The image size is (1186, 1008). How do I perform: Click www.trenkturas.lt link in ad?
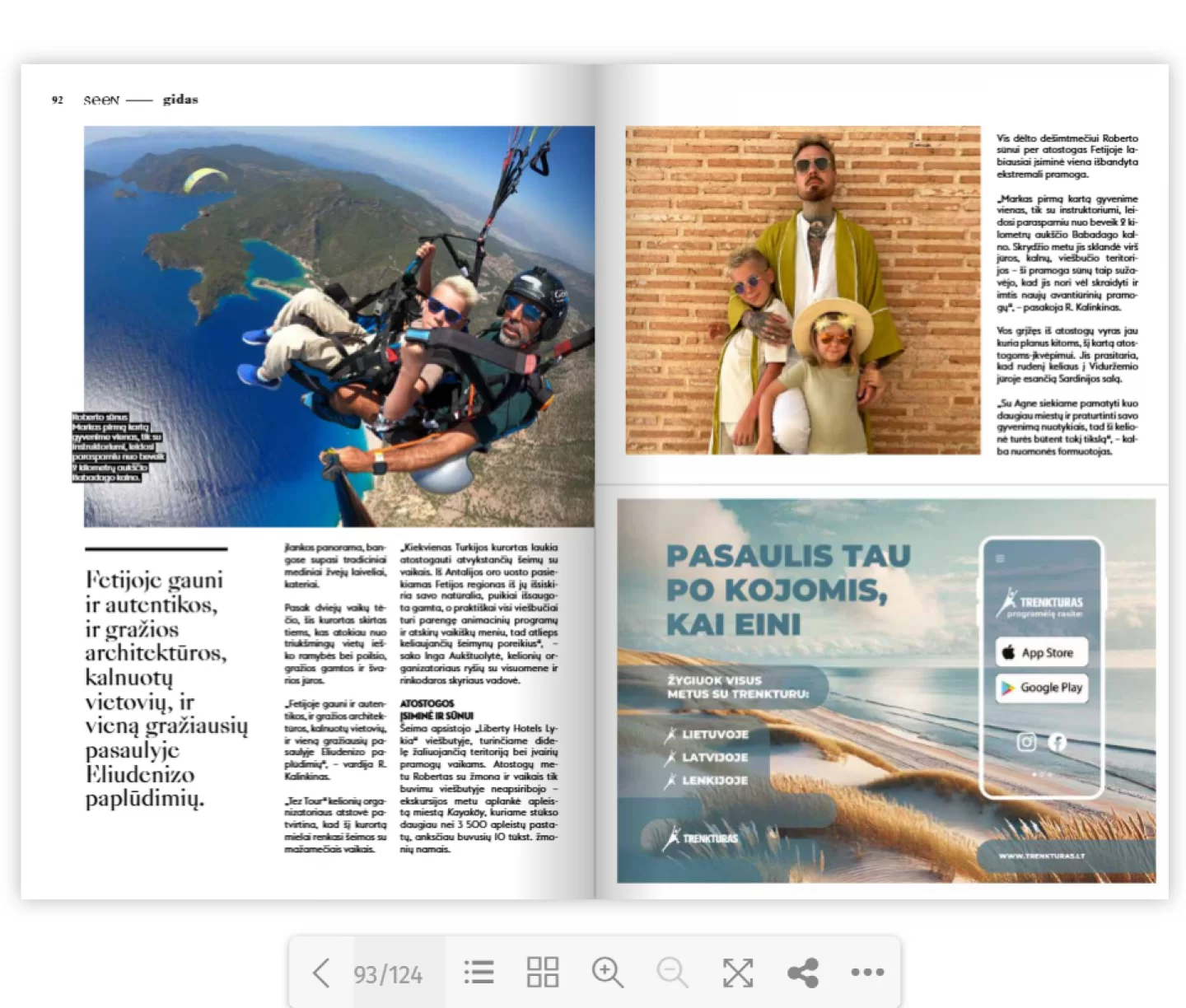coord(1042,856)
